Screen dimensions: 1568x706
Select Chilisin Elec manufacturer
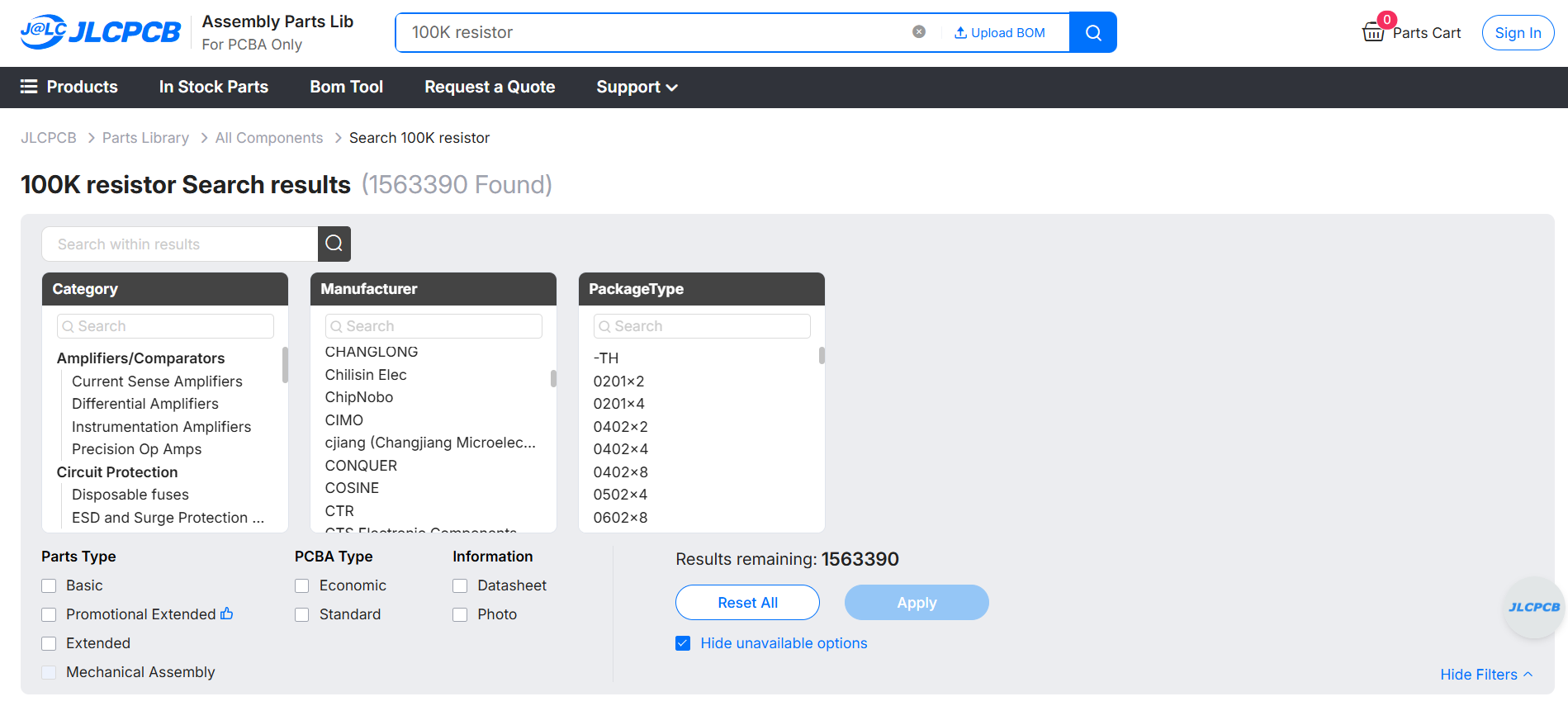click(x=366, y=375)
